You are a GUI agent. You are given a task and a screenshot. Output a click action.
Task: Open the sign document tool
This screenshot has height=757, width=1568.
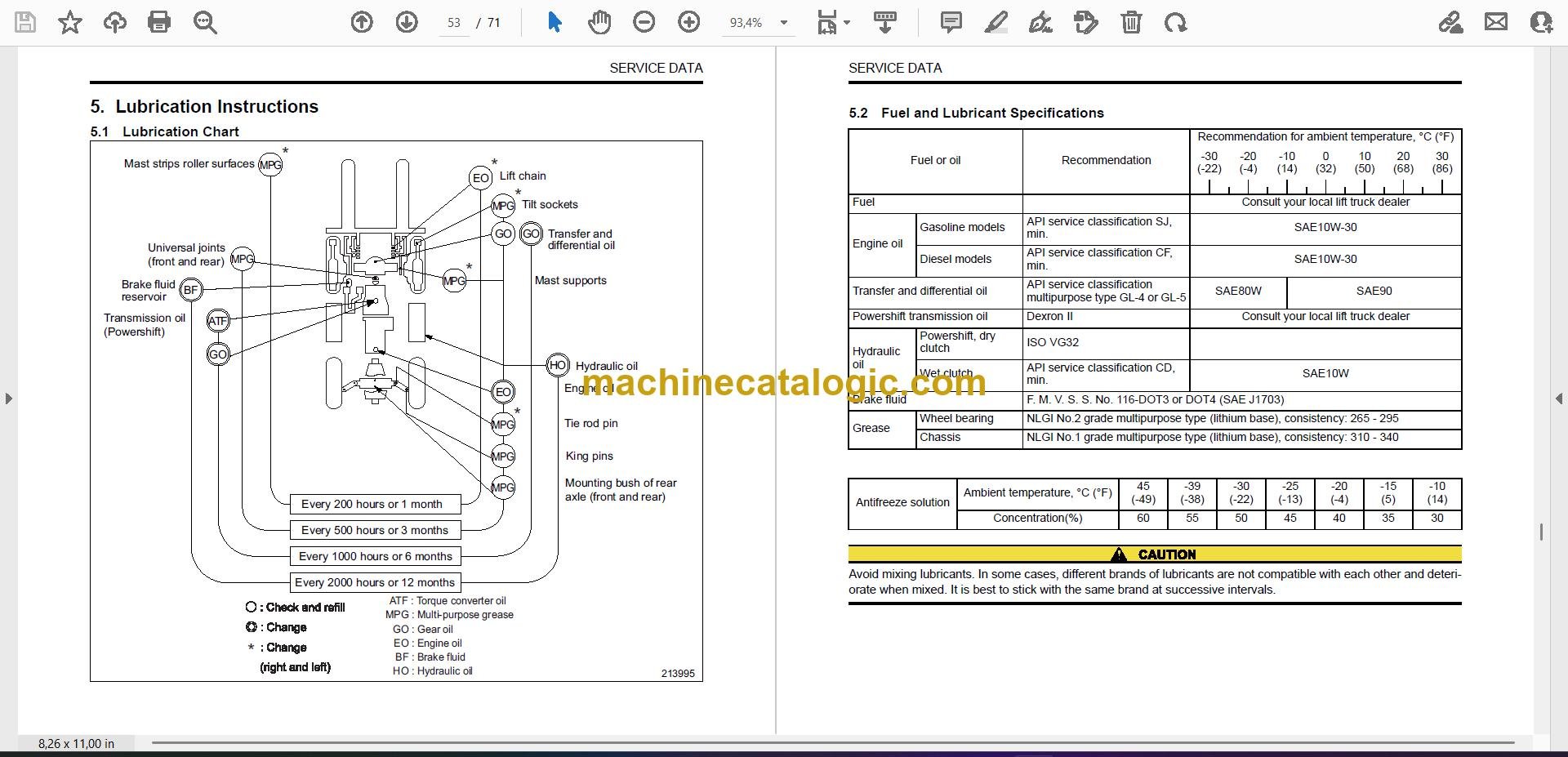(x=1040, y=23)
